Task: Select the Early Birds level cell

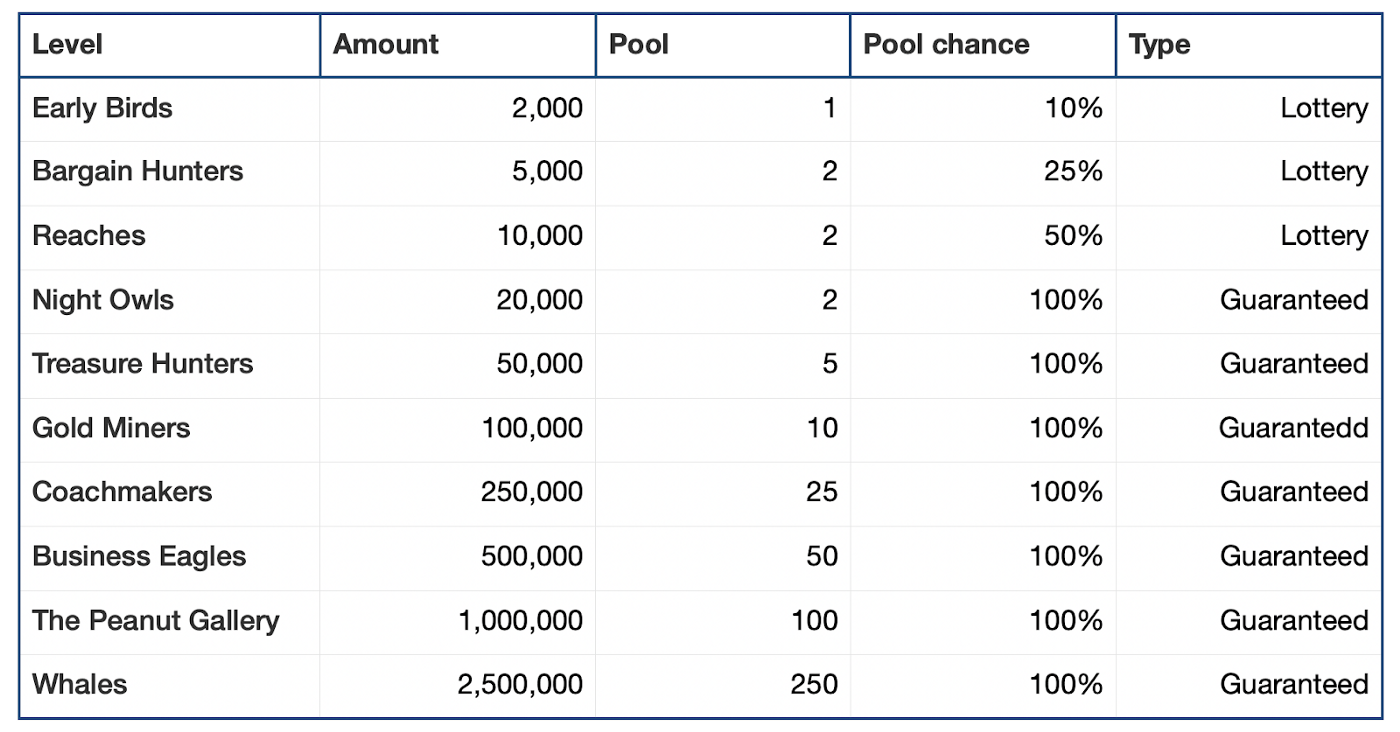Action: (170, 109)
